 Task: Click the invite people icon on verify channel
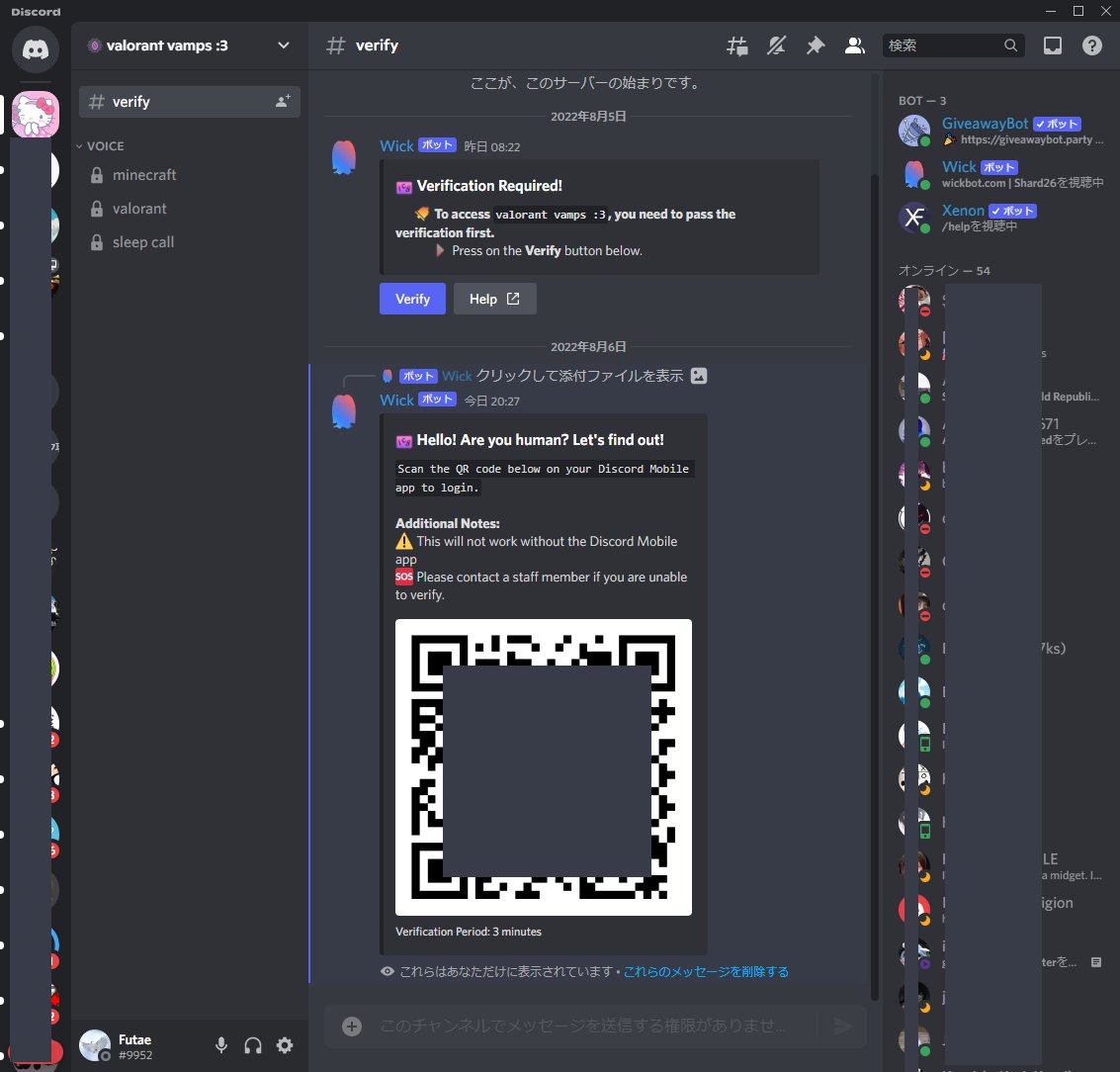coord(283,102)
